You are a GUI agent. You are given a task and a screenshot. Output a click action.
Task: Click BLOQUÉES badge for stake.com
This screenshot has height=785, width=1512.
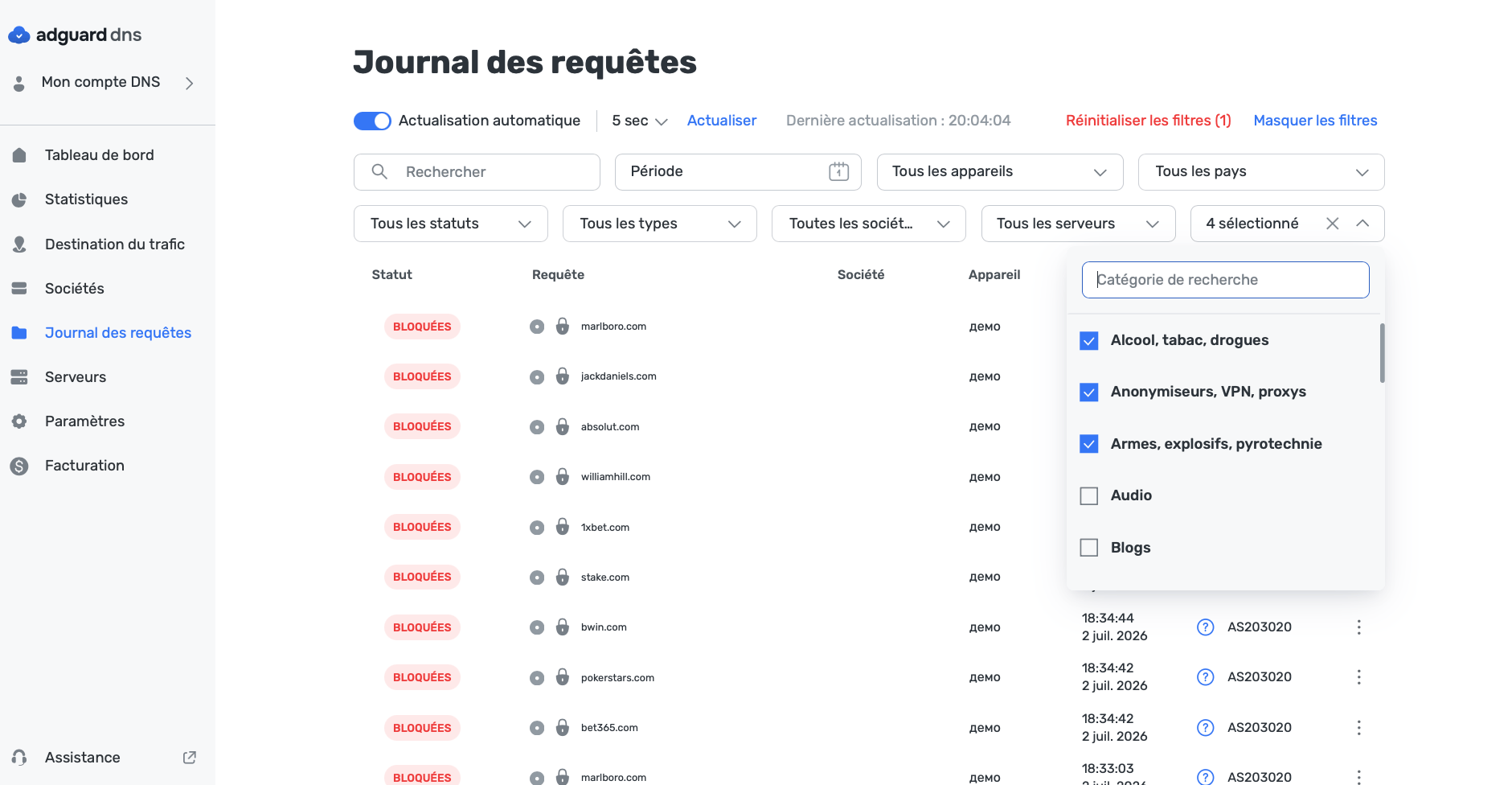[422, 577]
